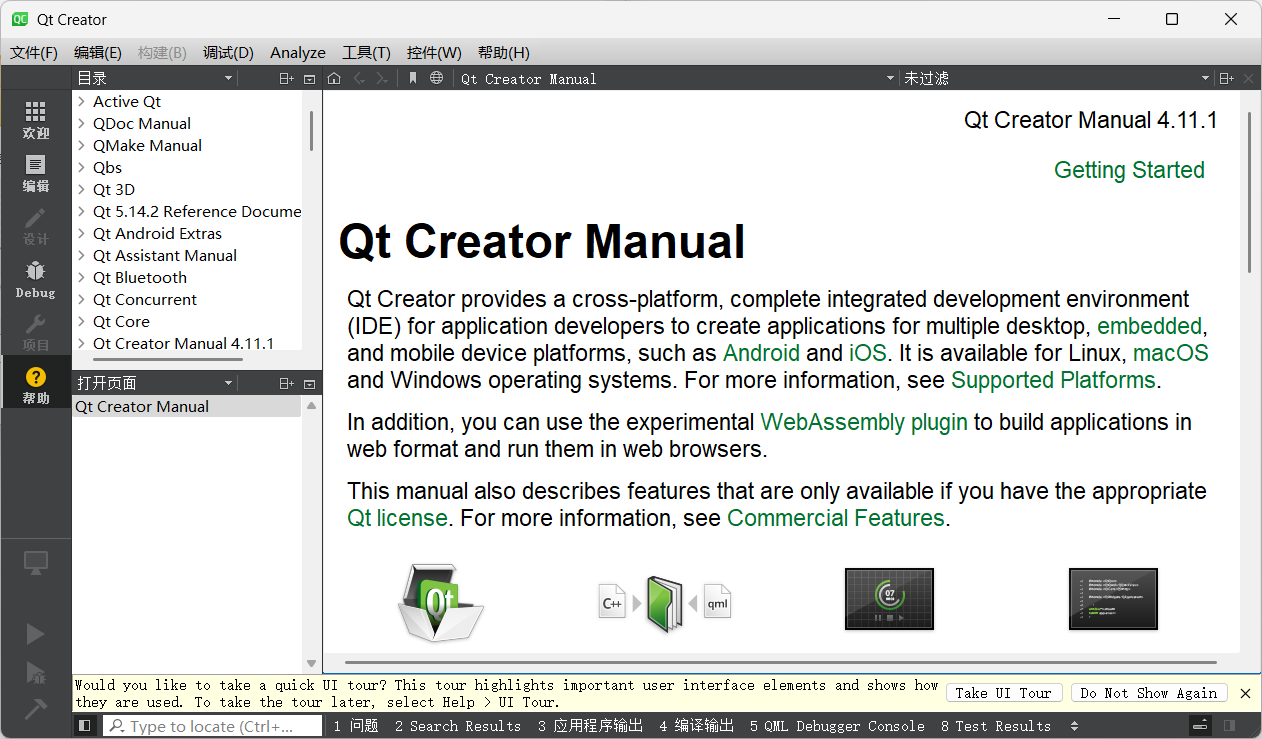Click the help Back arrow
1262x739 pixels.
tap(359, 78)
